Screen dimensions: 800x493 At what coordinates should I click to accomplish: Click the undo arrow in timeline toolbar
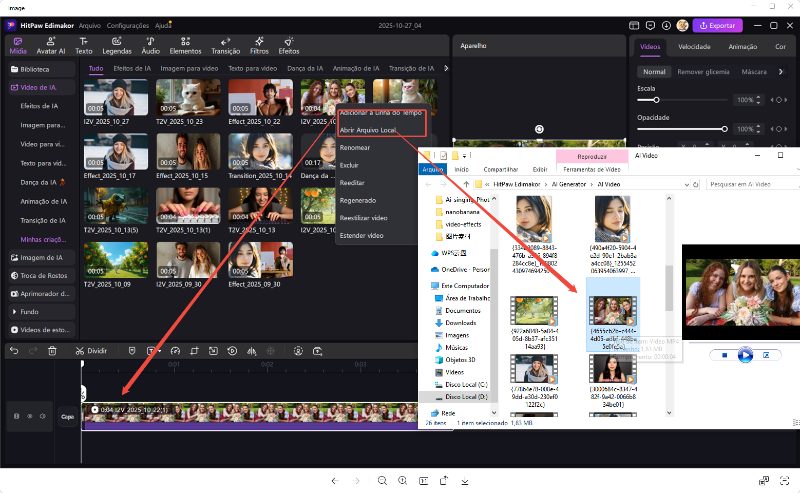click(x=14, y=351)
